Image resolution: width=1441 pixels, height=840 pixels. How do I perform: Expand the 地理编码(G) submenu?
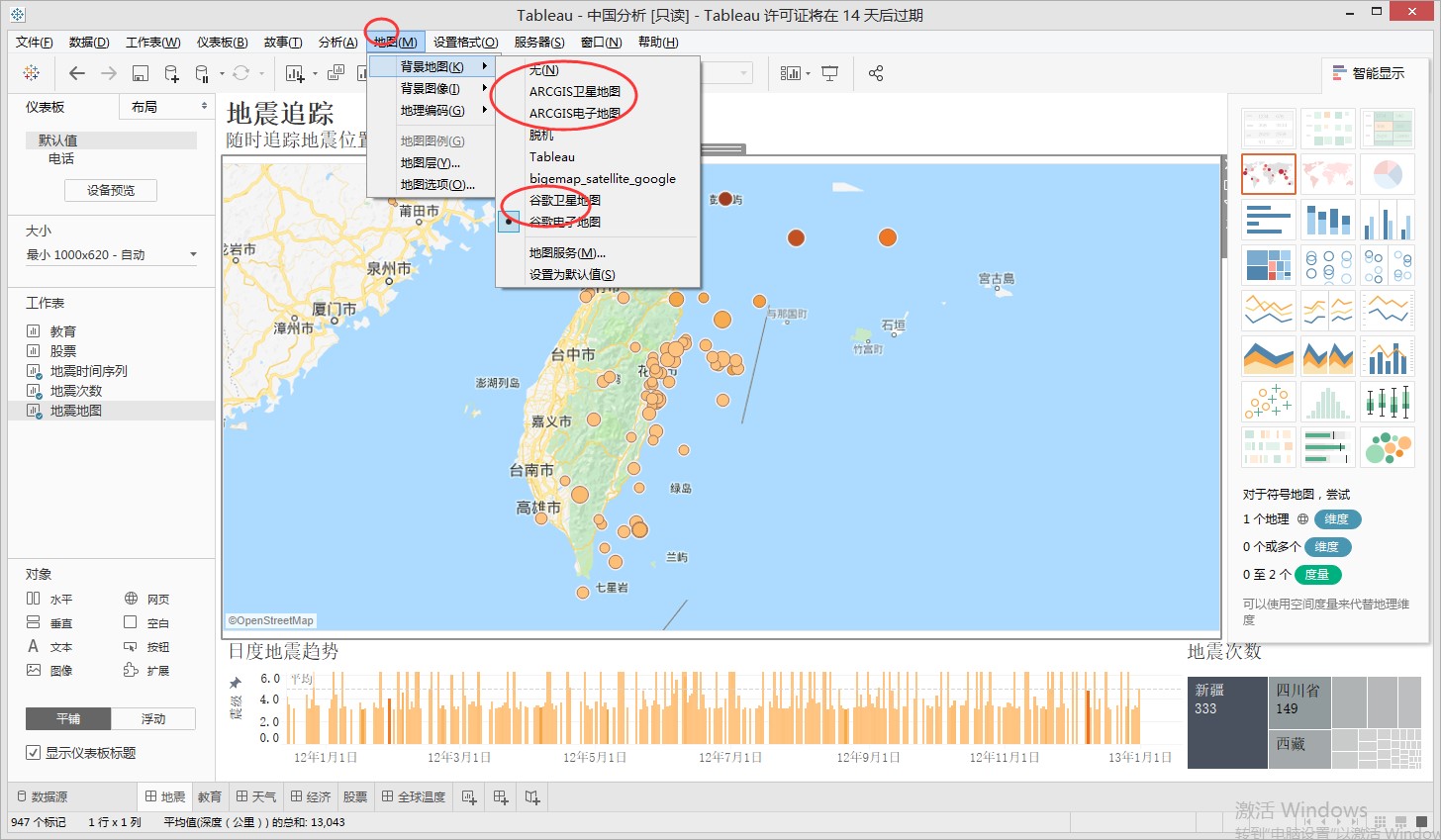click(x=432, y=110)
